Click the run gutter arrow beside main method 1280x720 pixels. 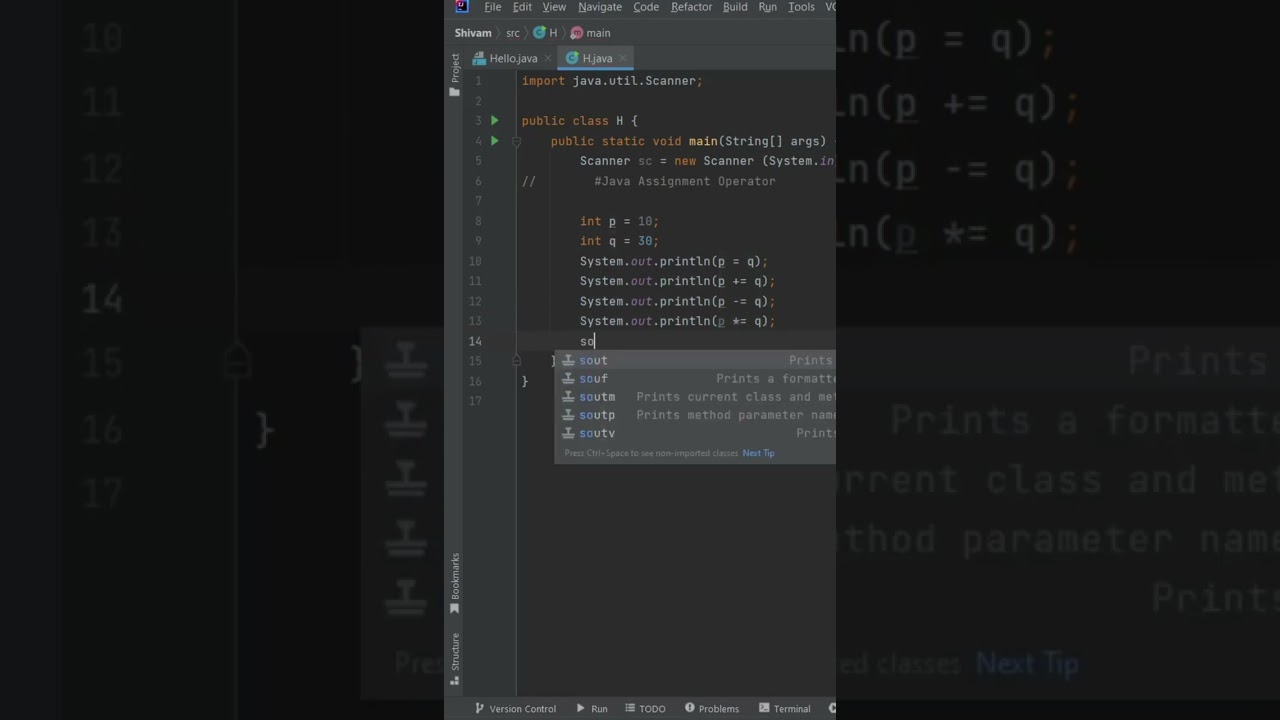click(x=494, y=141)
